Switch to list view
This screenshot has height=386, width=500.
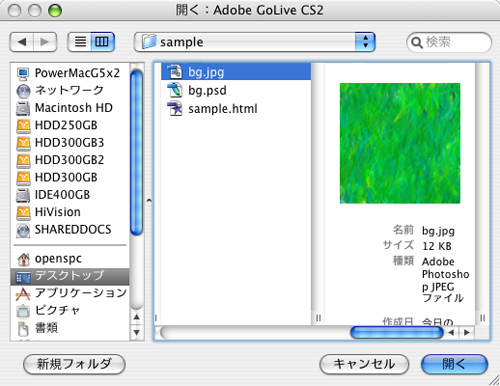click(x=80, y=42)
